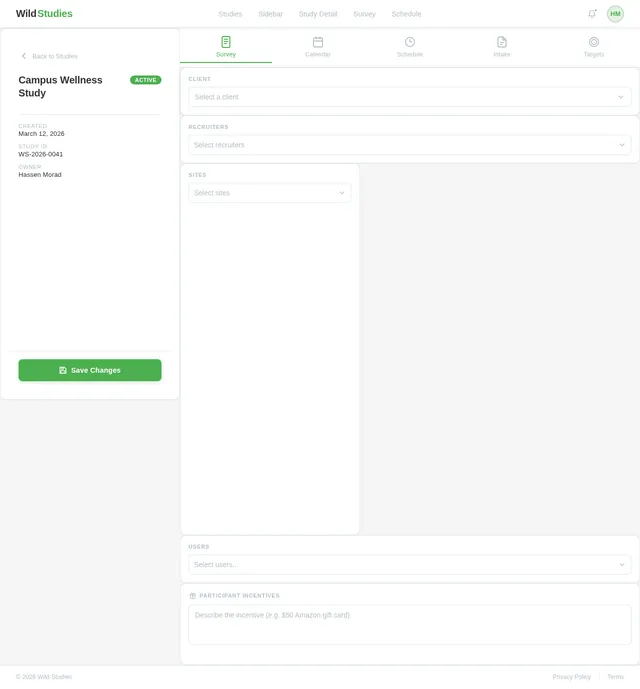Click the WS-2026-0041 study ID
640x689 pixels.
point(40,154)
